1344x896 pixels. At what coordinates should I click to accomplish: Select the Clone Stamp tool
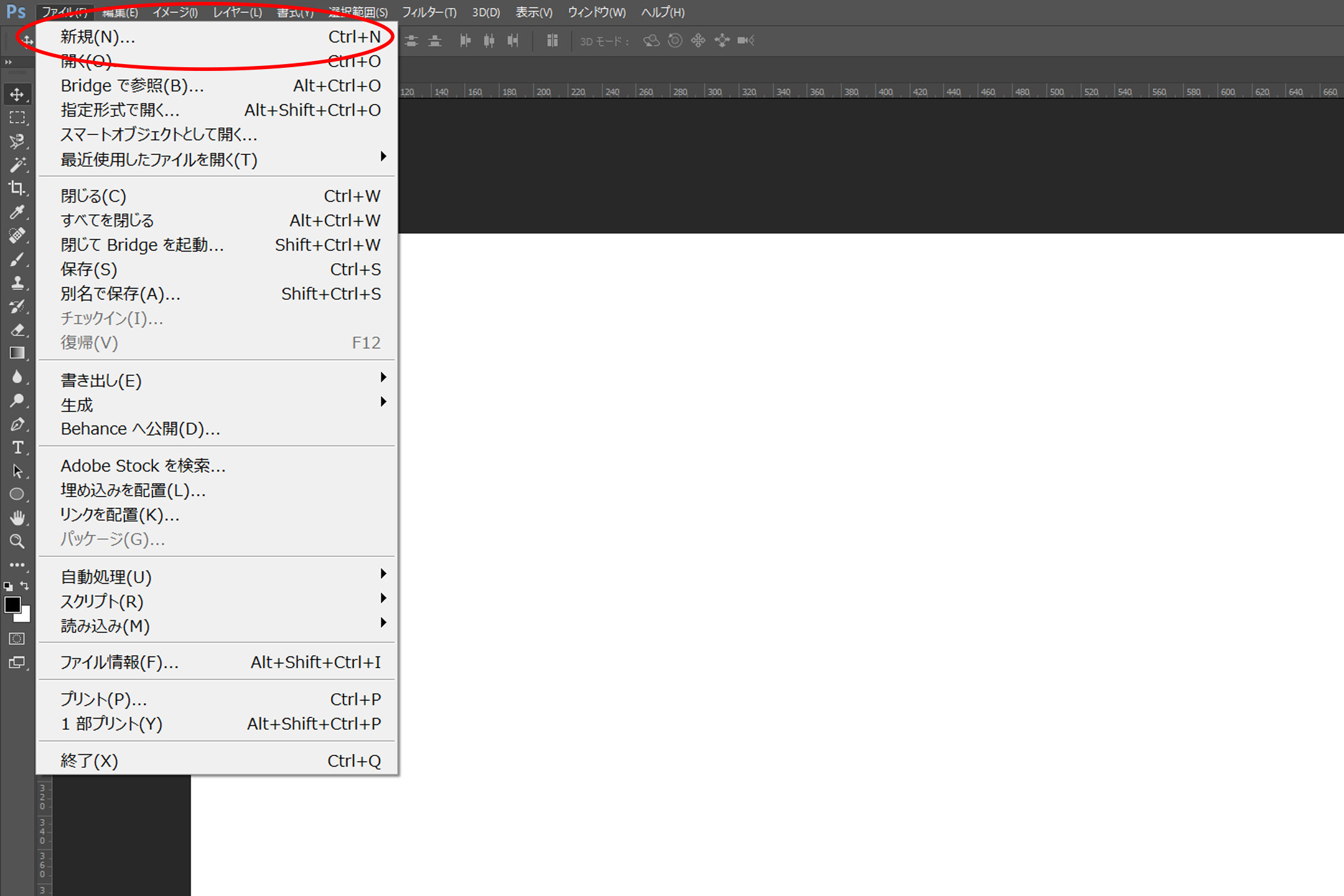tap(17, 283)
